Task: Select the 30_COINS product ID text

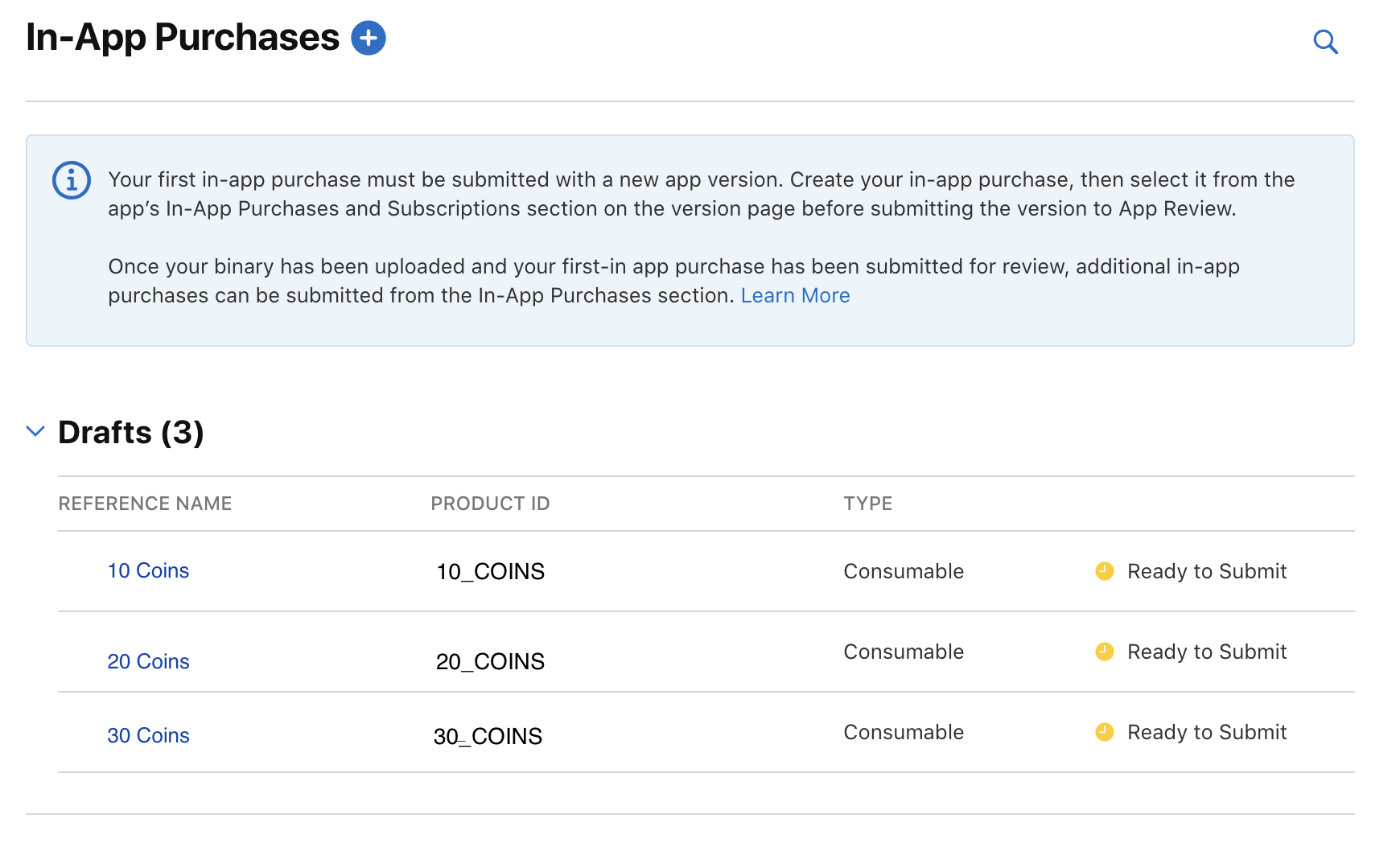Action: click(x=488, y=737)
